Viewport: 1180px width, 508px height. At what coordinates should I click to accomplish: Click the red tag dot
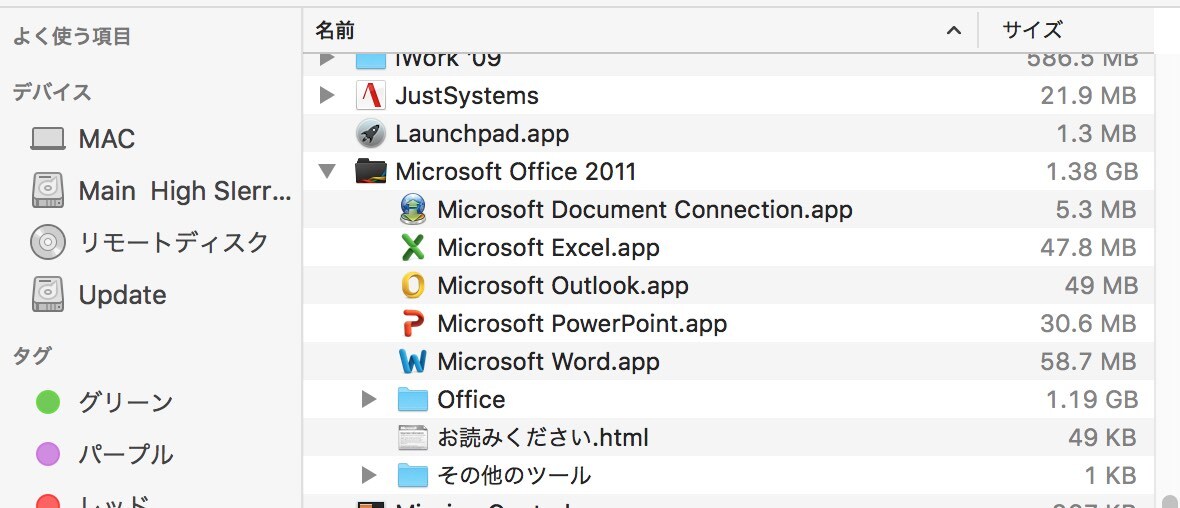pos(48,501)
